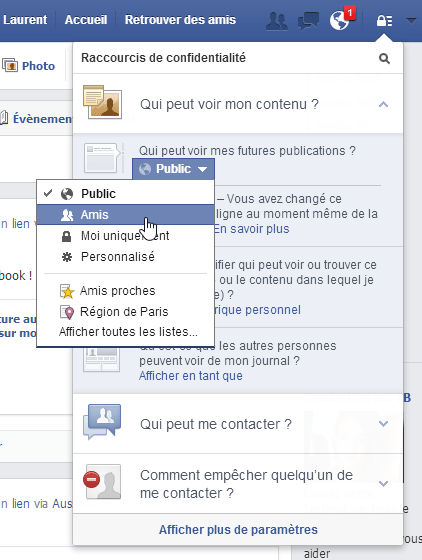
Task: Click the gear icon beside Personnalisé
Action: pyautogui.click(x=67, y=257)
